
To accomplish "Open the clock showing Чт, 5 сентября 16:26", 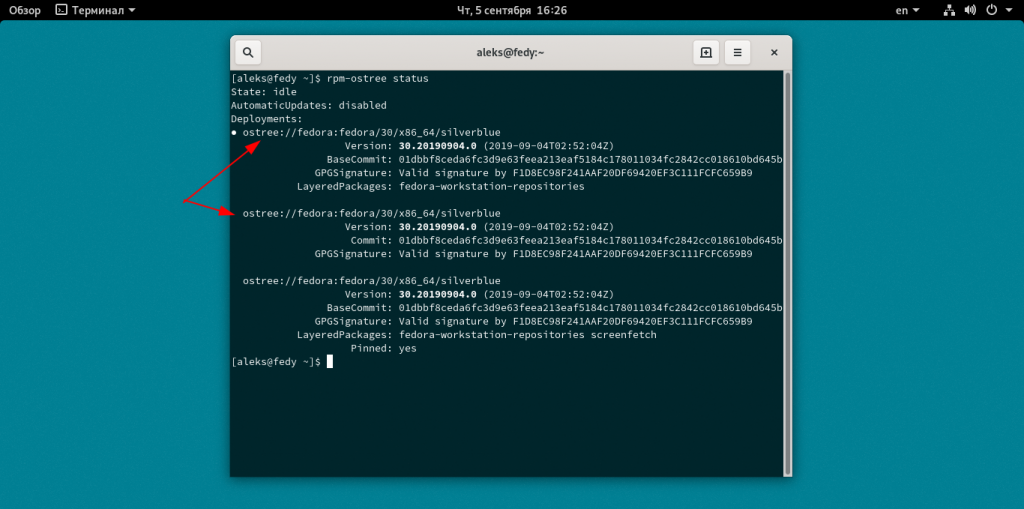I will pos(512,10).
